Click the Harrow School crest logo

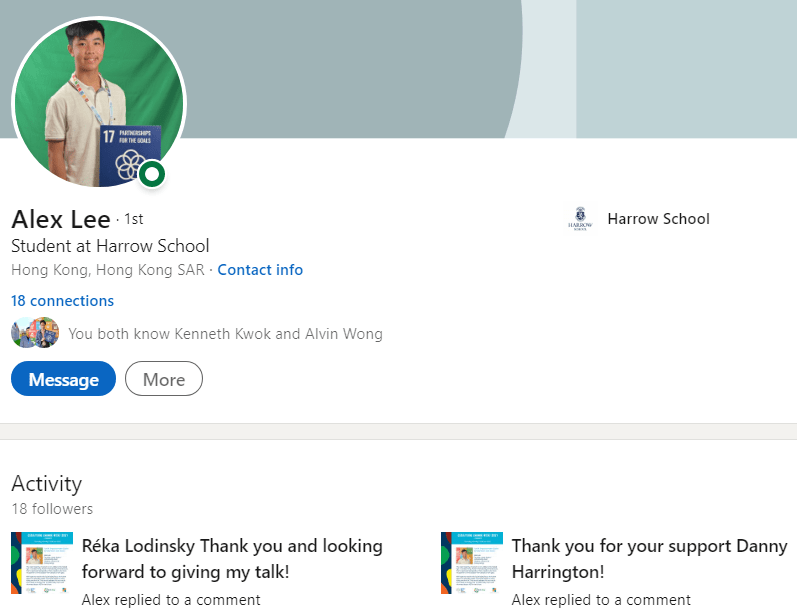[x=580, y=219]
